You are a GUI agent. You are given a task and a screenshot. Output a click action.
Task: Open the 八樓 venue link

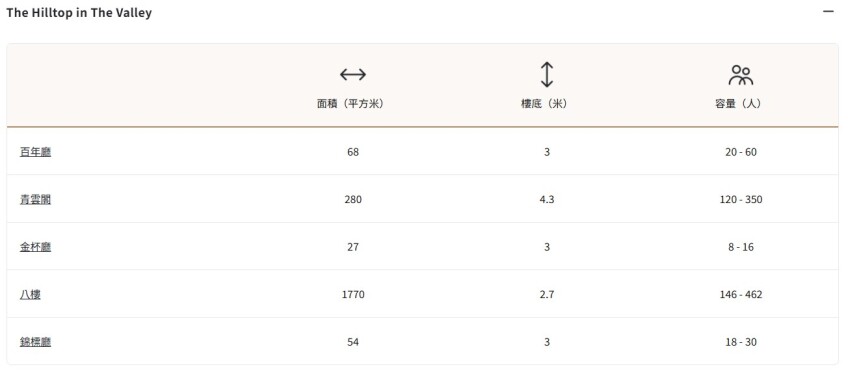(30, 295)
